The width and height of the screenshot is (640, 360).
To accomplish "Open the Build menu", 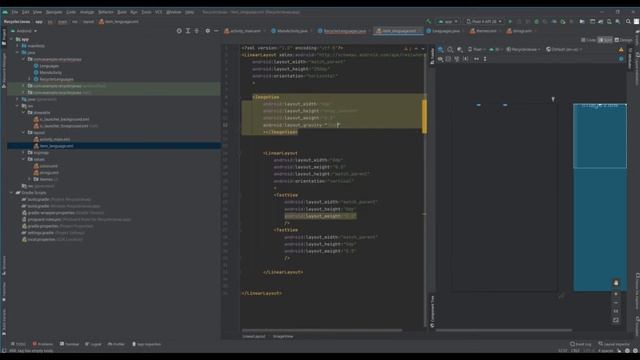I will pyautogui.click(x=122, y=12).
